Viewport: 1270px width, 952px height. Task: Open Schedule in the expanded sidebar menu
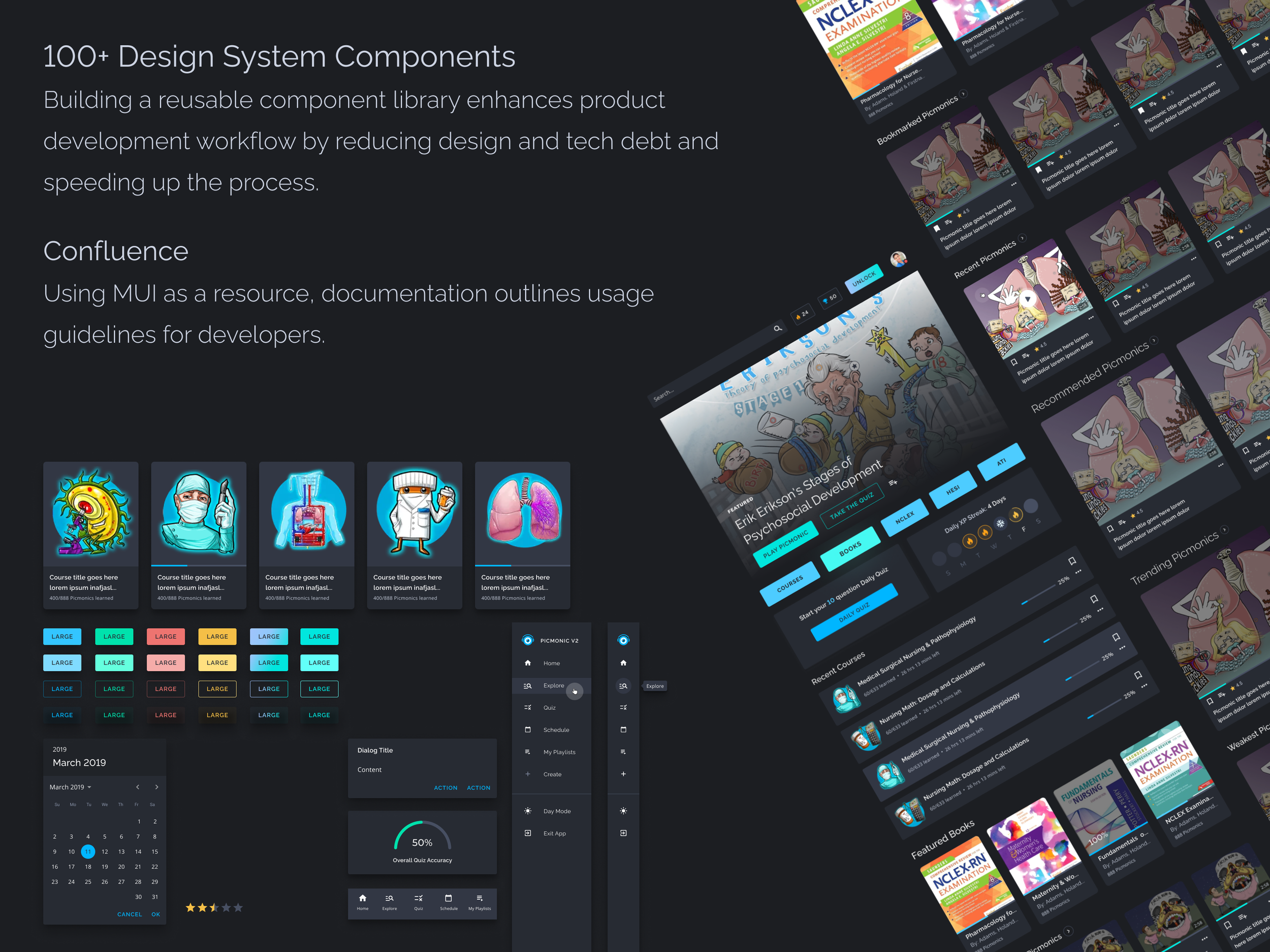pyautogui.click(x=551, y=730)
